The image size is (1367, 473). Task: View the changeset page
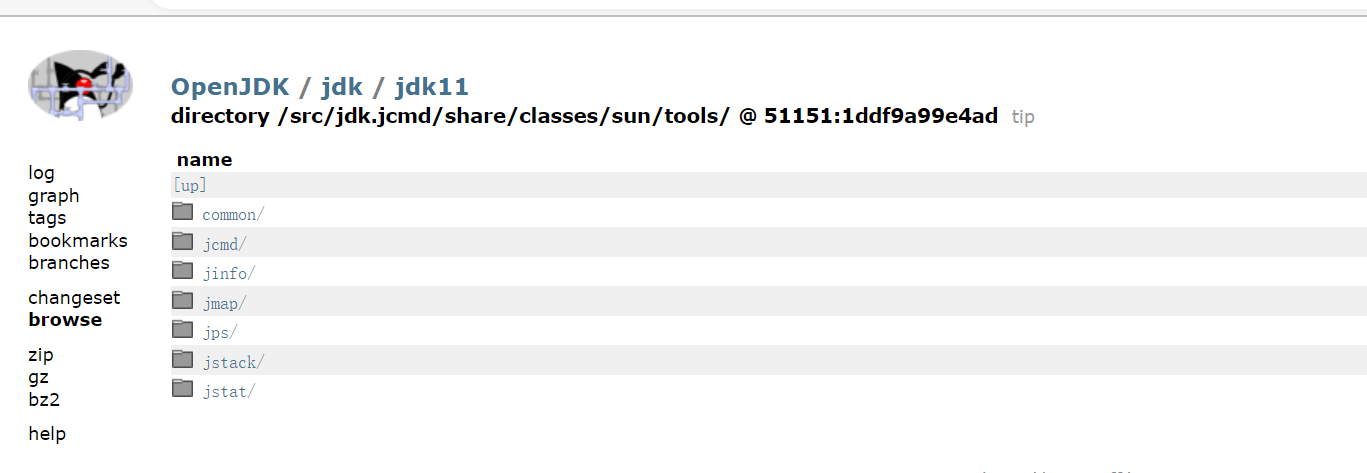point(74,298)
